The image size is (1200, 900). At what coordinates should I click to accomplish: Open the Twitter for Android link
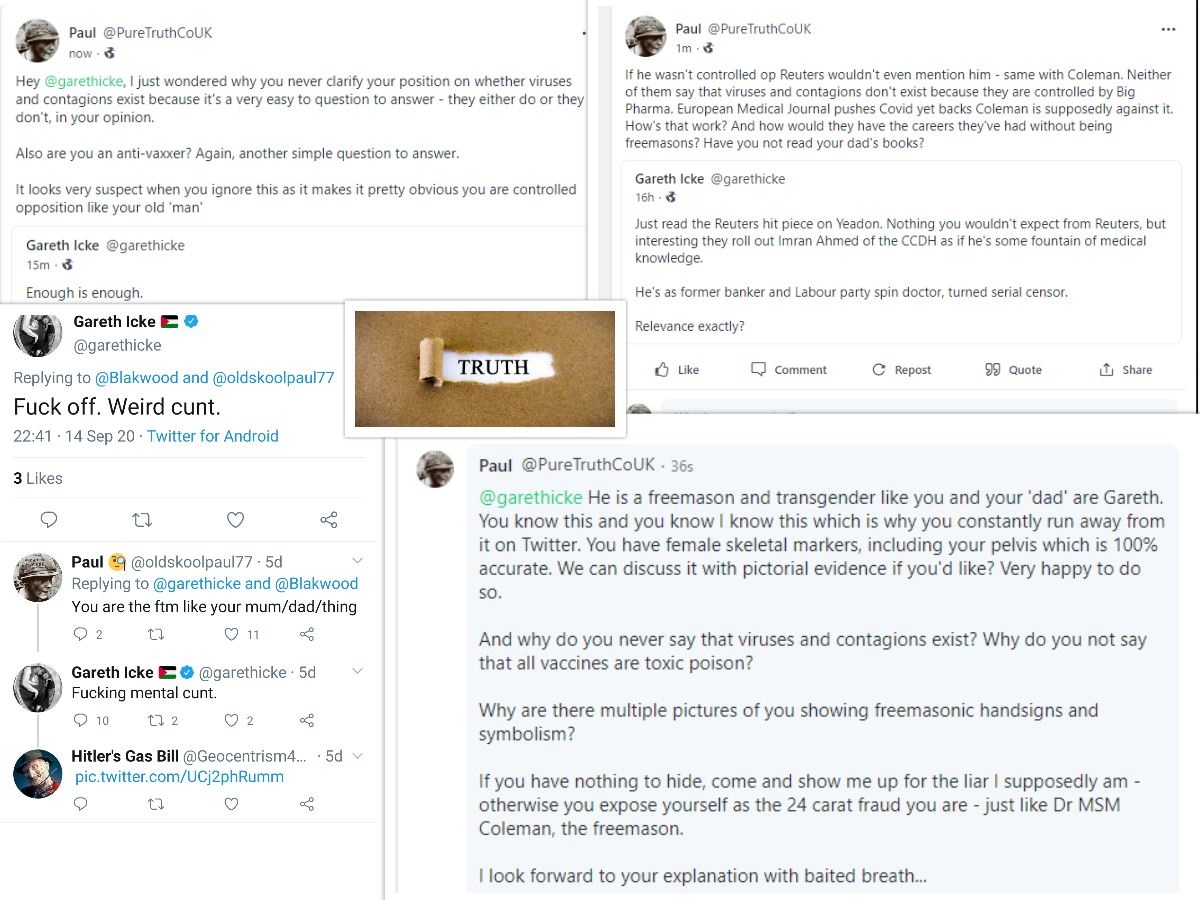click(x=212, y=436)
